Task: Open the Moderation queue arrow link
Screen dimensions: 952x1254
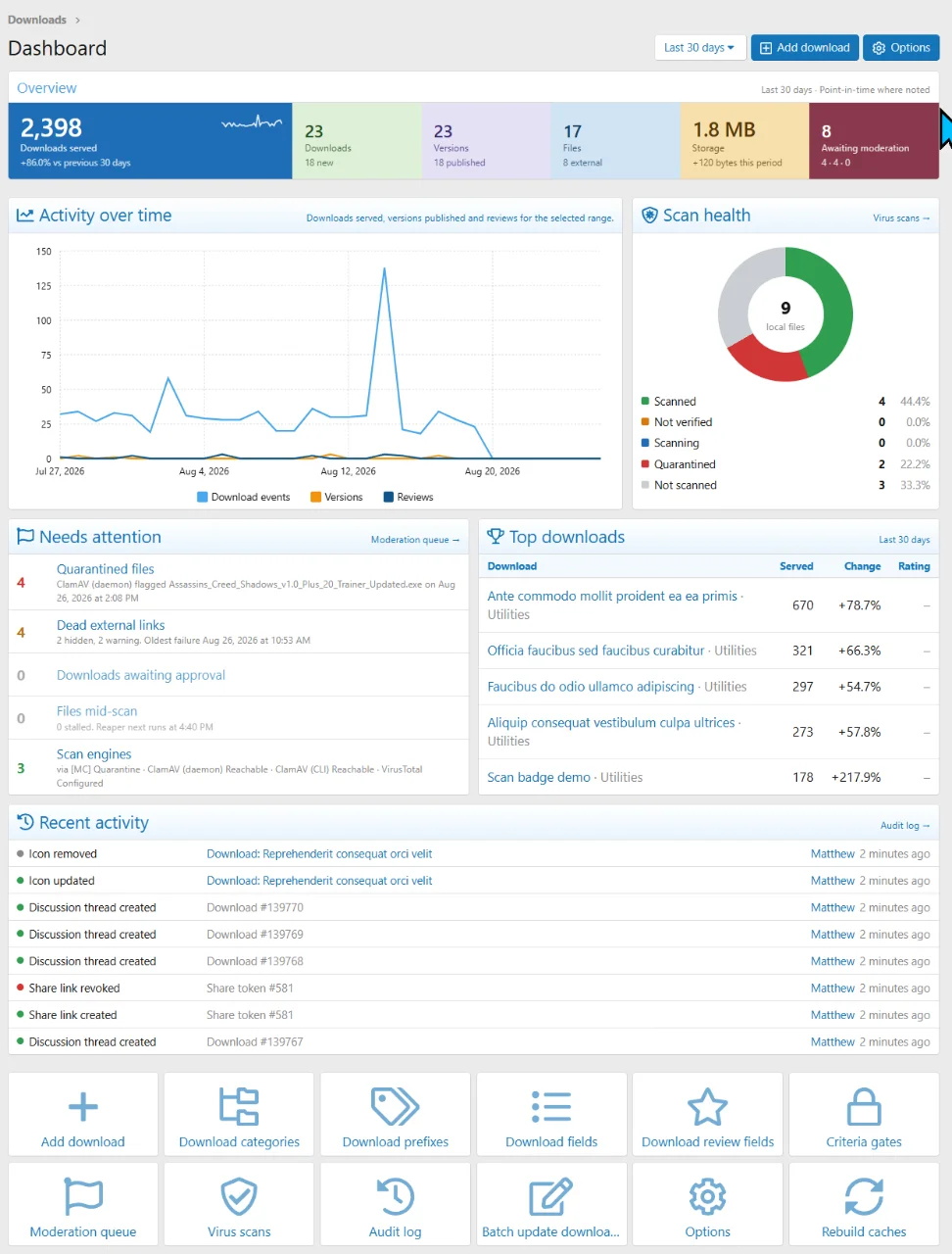Action: (415, 540)
